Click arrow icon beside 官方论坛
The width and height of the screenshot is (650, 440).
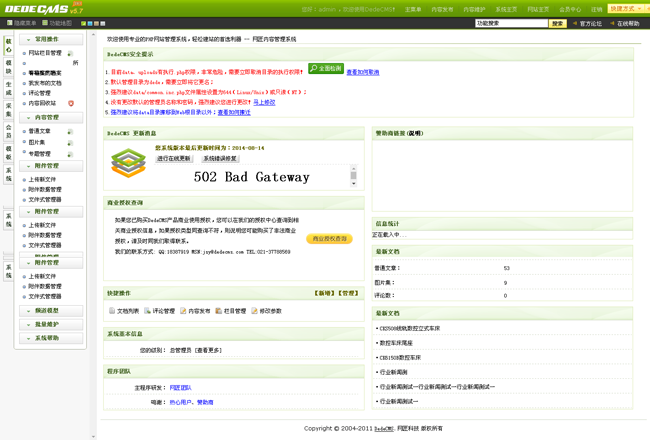click(575, 24)
